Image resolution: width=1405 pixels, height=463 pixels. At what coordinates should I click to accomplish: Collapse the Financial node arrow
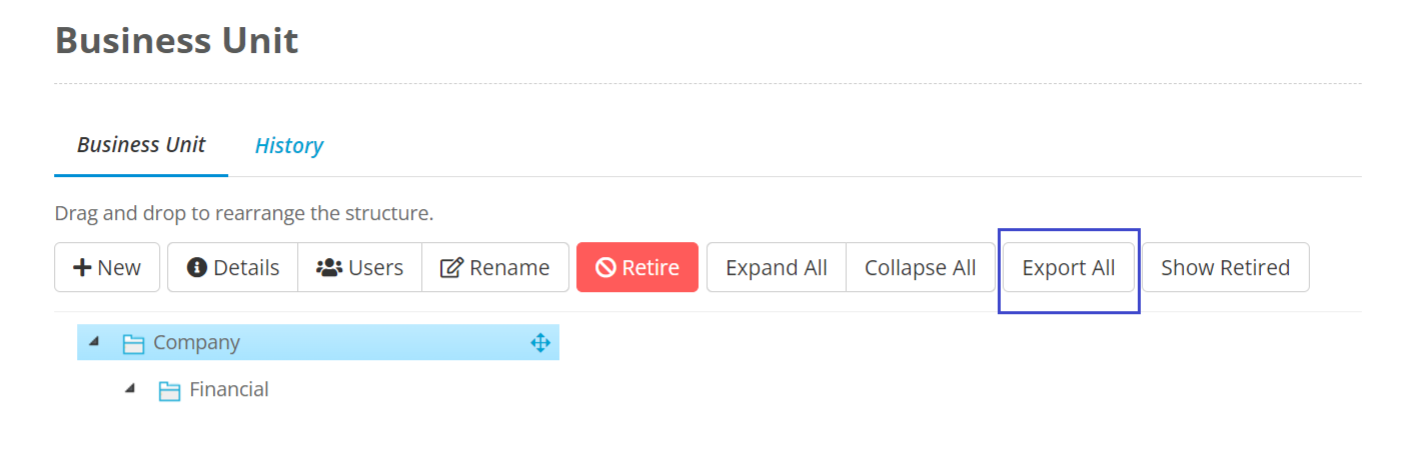(130, 389)
